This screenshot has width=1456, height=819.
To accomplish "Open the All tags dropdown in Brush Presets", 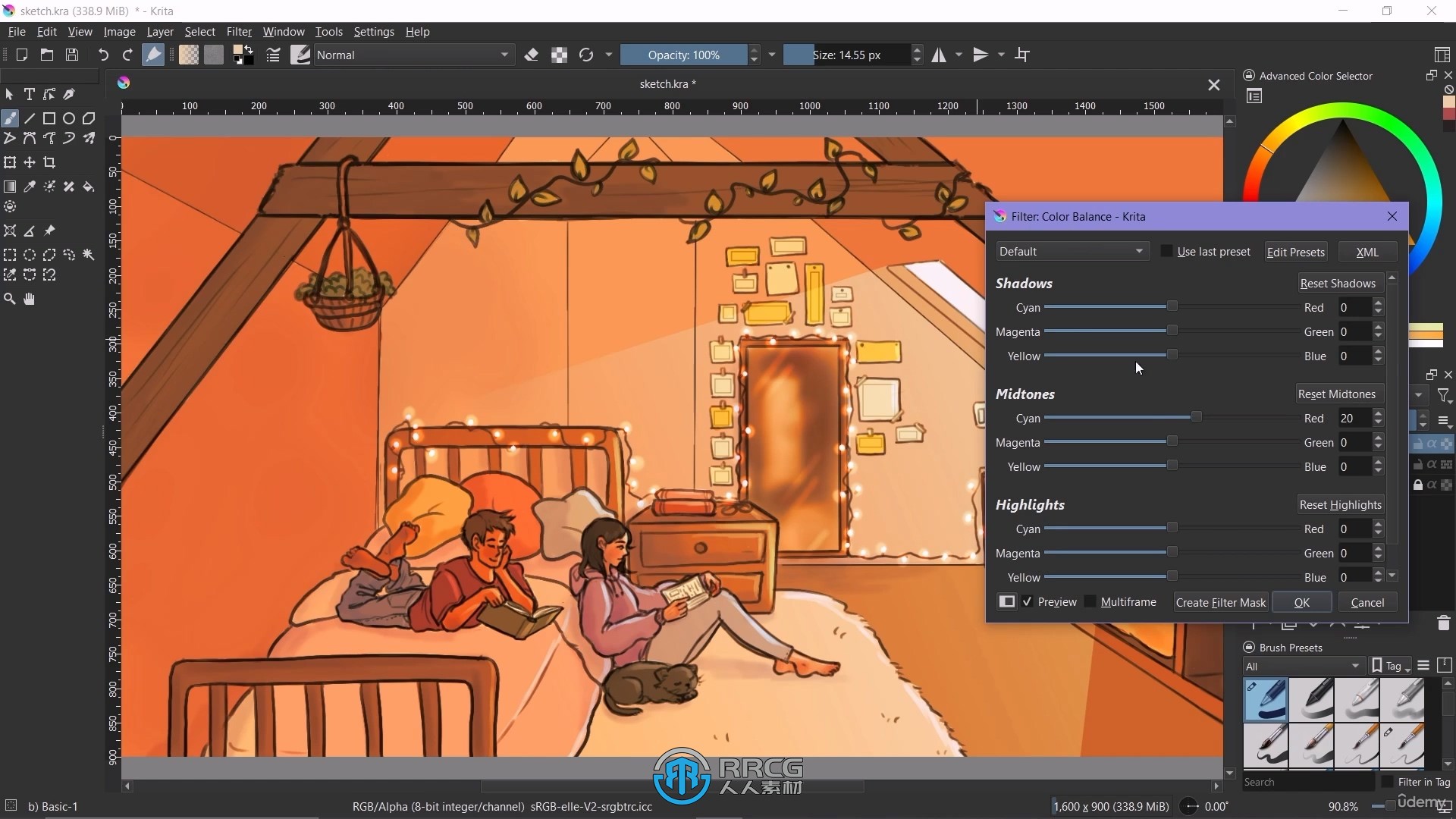I will pos(1304,666).
